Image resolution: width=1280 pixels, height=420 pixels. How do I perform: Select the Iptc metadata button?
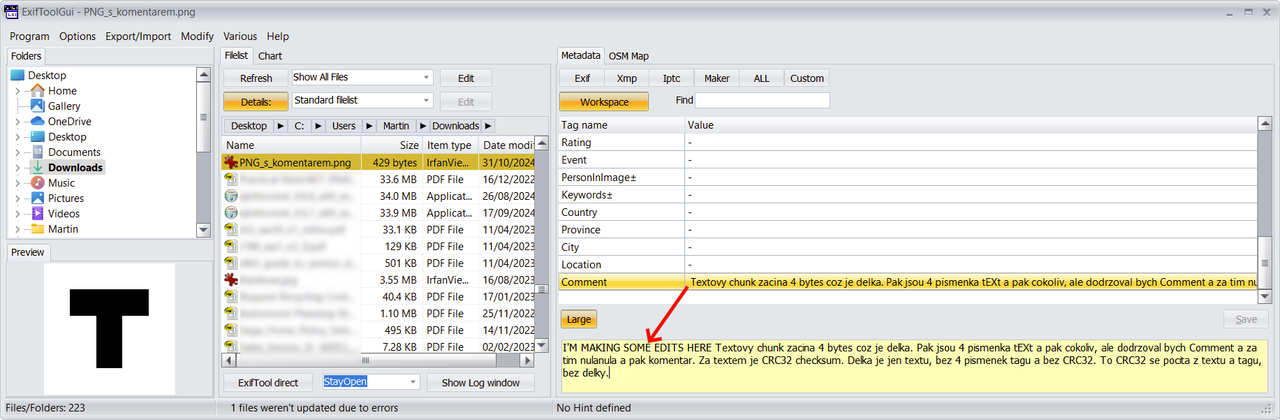click(672, 78)
